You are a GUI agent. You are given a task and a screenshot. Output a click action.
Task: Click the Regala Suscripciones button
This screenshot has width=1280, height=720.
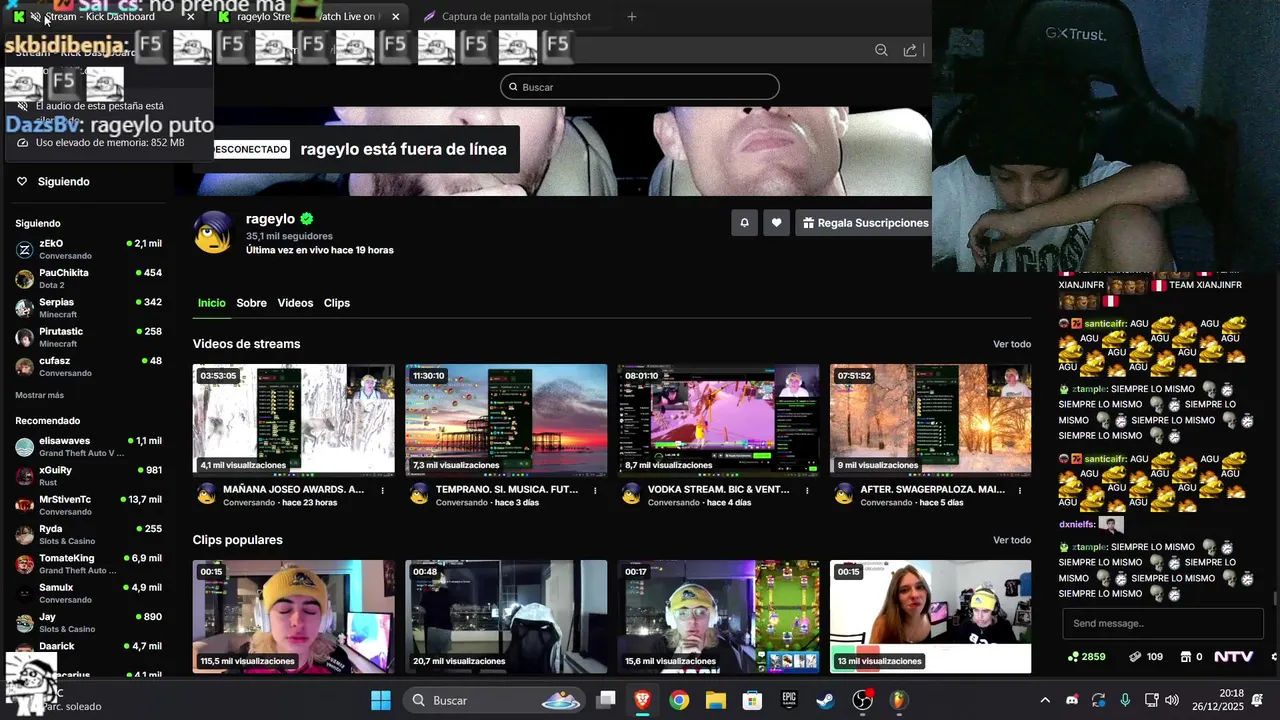pos(865,223)
